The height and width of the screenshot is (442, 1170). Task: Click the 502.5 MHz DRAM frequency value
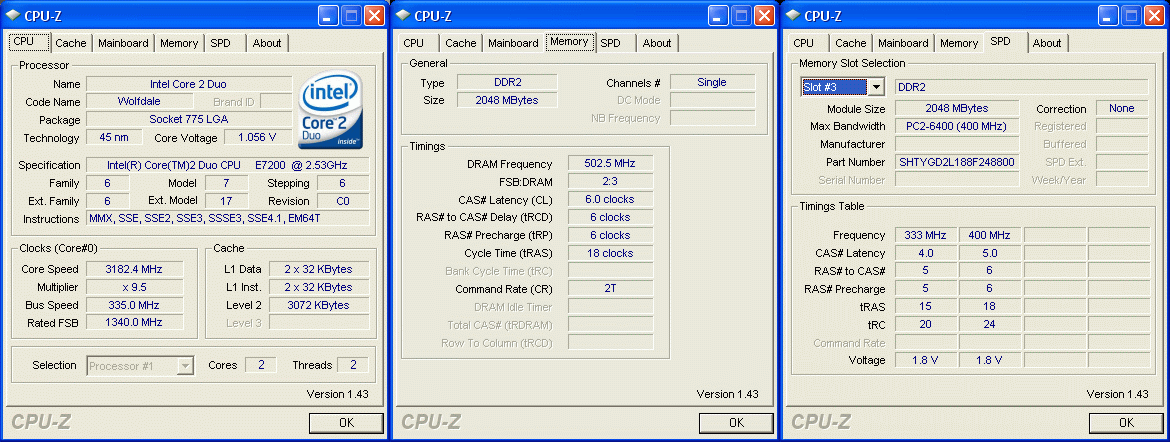[610, 164]
